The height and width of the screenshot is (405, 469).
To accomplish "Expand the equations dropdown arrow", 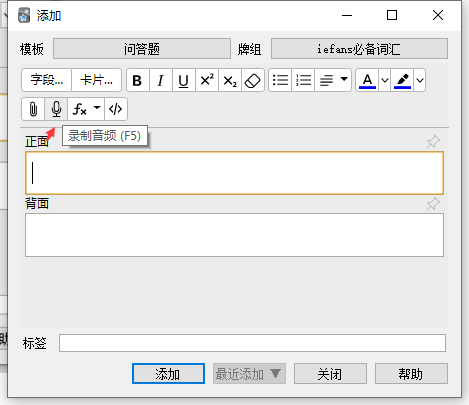I will pyautogui.click(x=97, y=108).
